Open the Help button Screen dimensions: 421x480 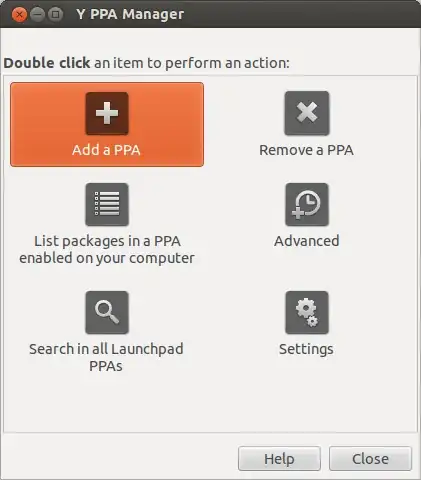279,459
